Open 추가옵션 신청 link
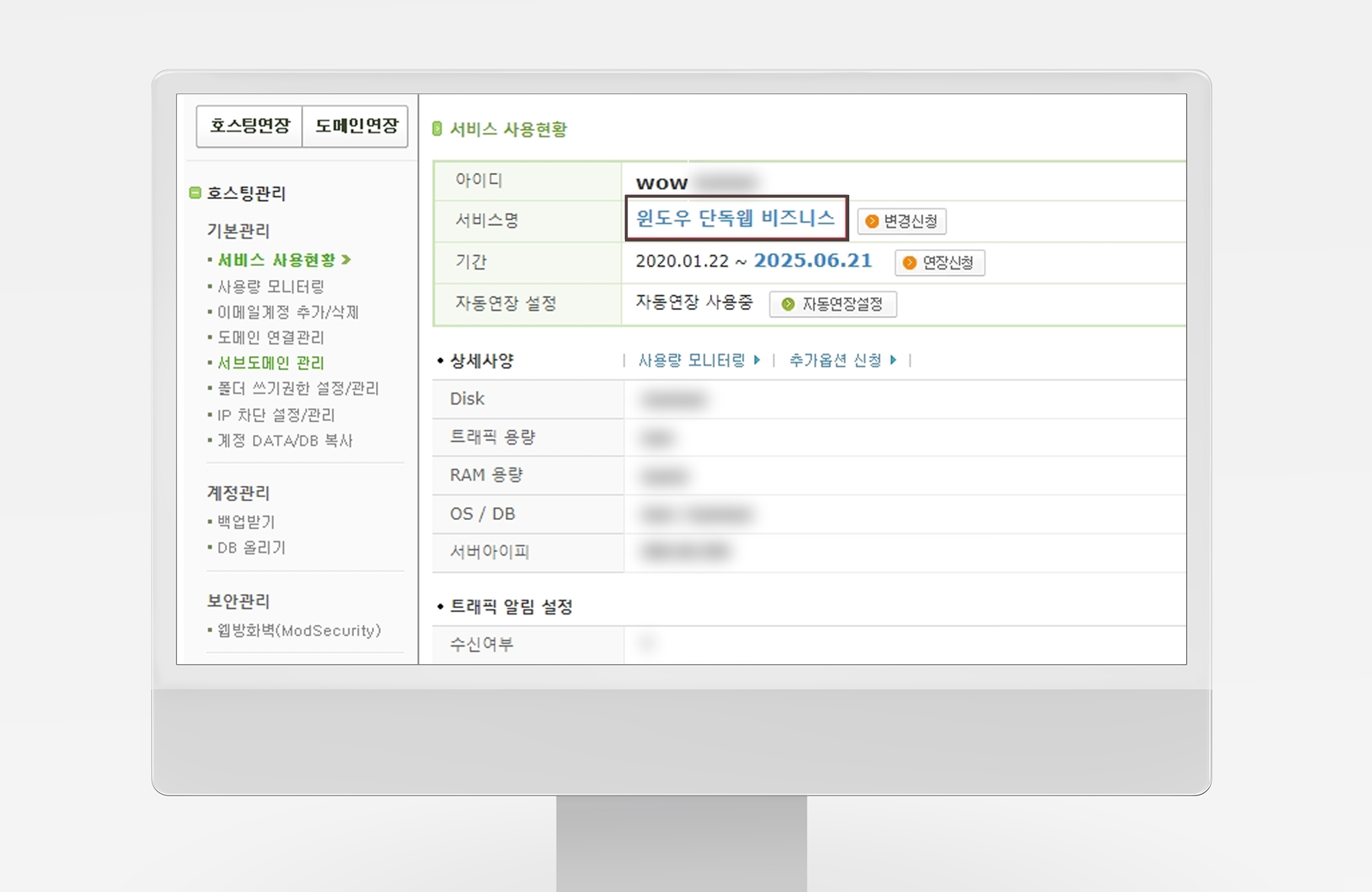1372x892 pixels. 836,360
